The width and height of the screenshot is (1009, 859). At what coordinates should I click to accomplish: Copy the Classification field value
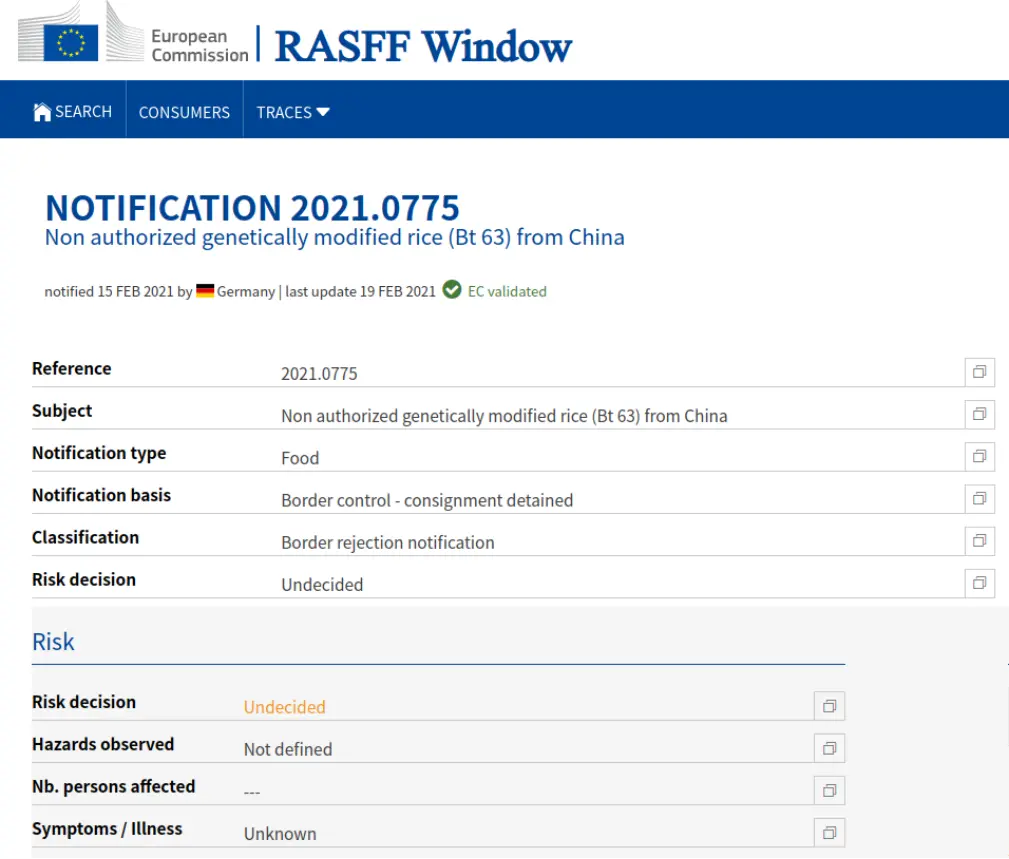(979, 541)
